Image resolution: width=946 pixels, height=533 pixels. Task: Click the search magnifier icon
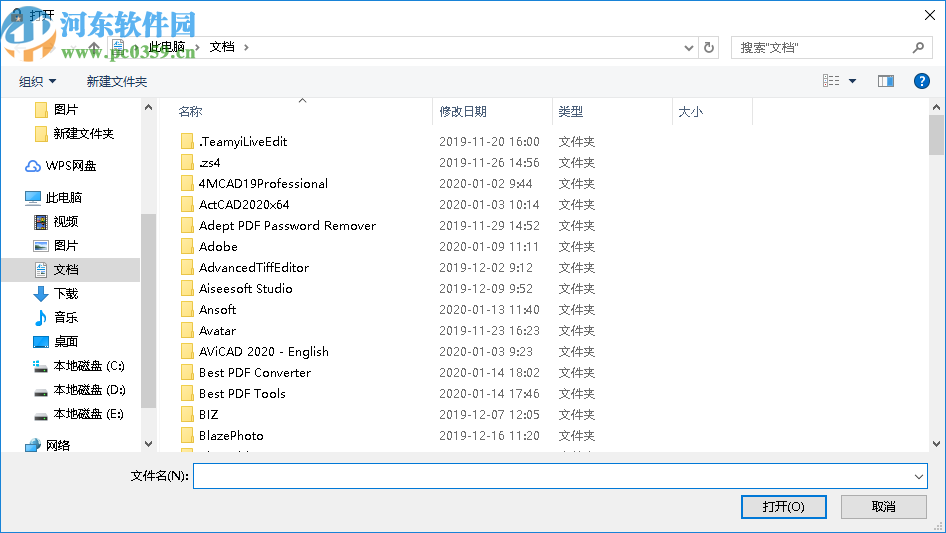[x=918, y=47]
